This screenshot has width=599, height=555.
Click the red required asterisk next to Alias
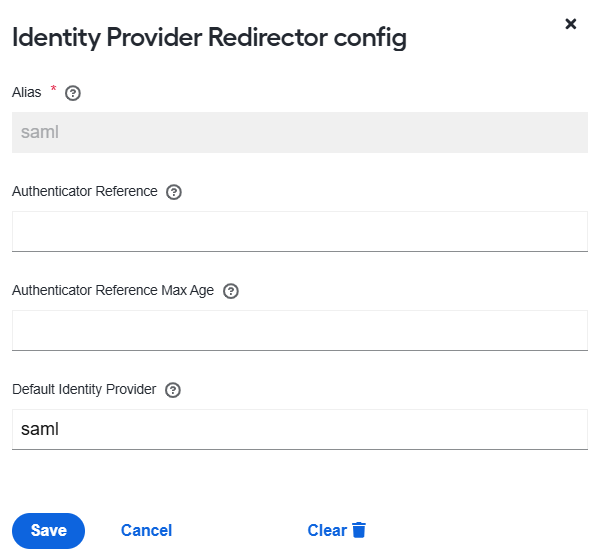point(53,89)
